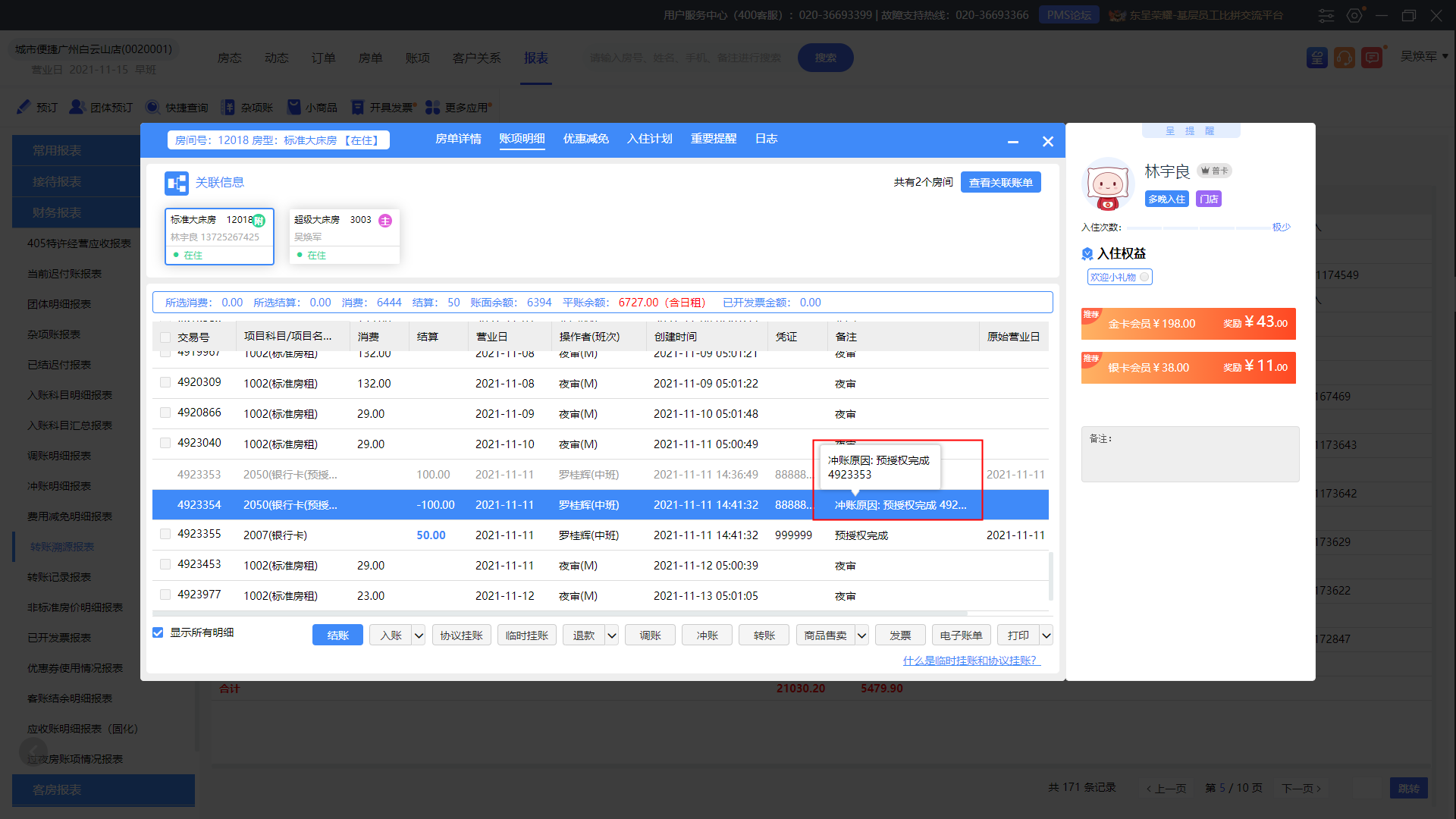Viewport: 1456px width, 819px height.
Task: Check the box for transaction 4923040
Action: 165,443
